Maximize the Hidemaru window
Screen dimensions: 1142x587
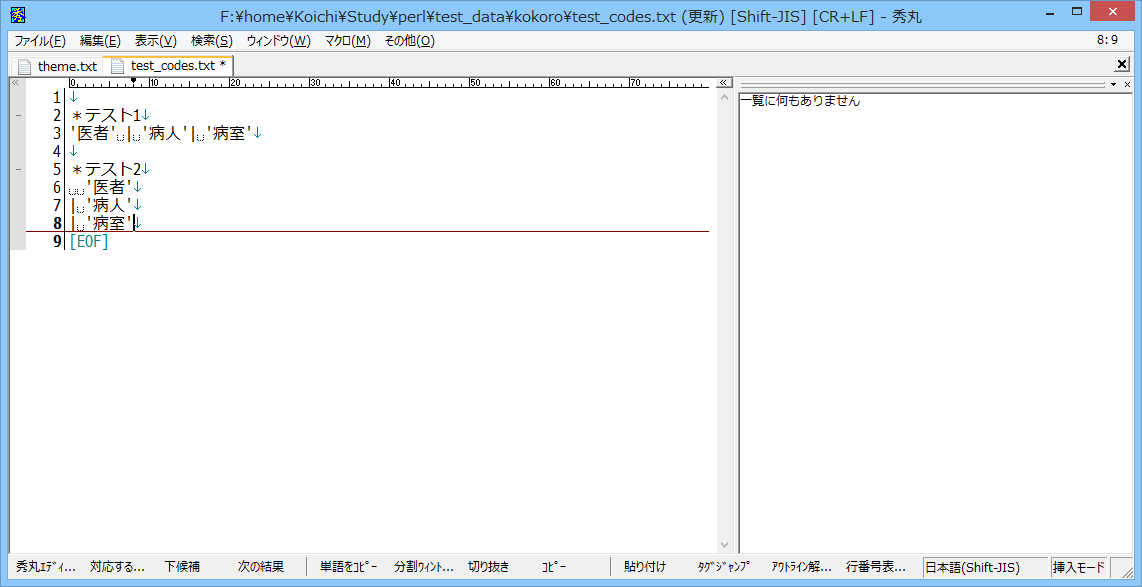point(1077,12)
